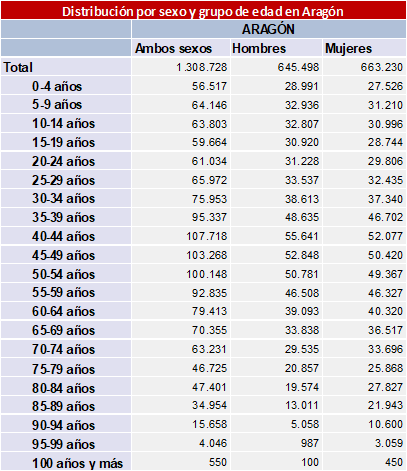Image resolution: width=407 pixels, height=471 pixels.
Task: Select the 65-69 años row label
Action: [x=64, y=330]
